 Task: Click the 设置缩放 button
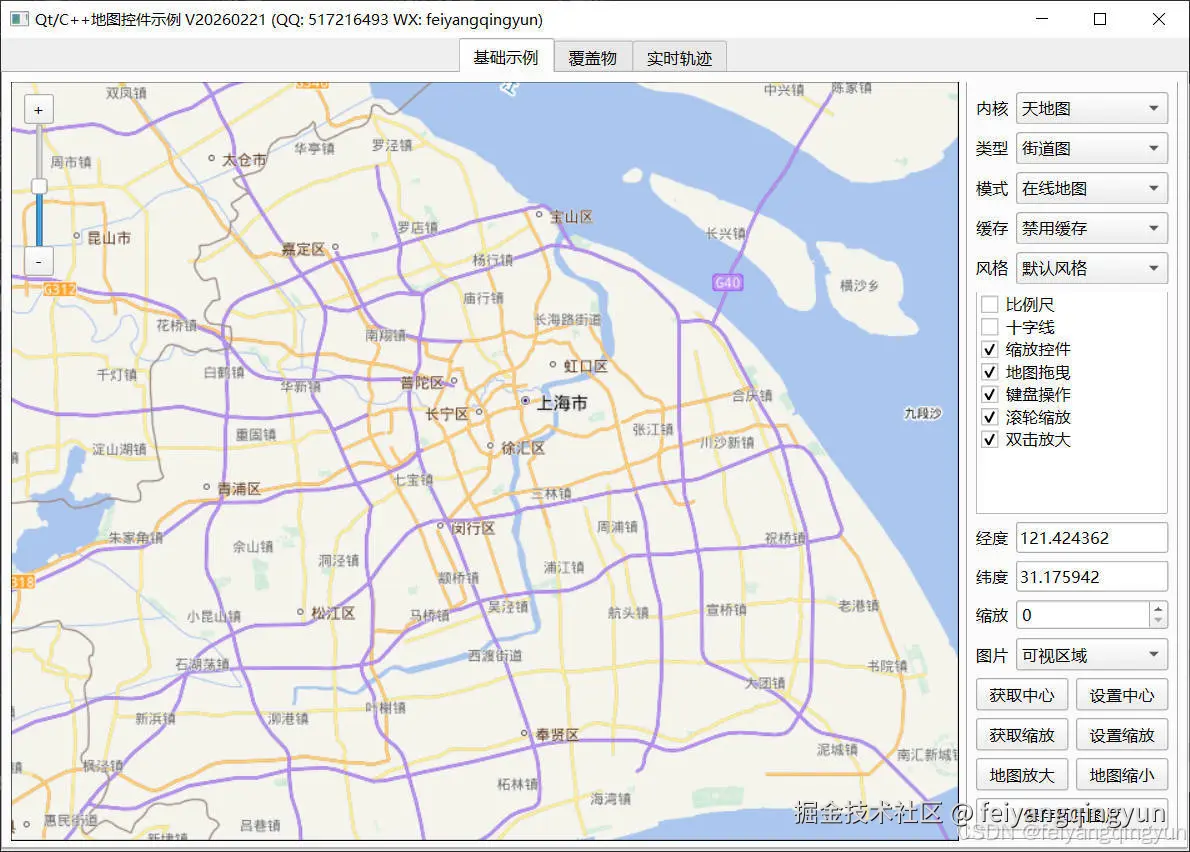pos(1122,735)
